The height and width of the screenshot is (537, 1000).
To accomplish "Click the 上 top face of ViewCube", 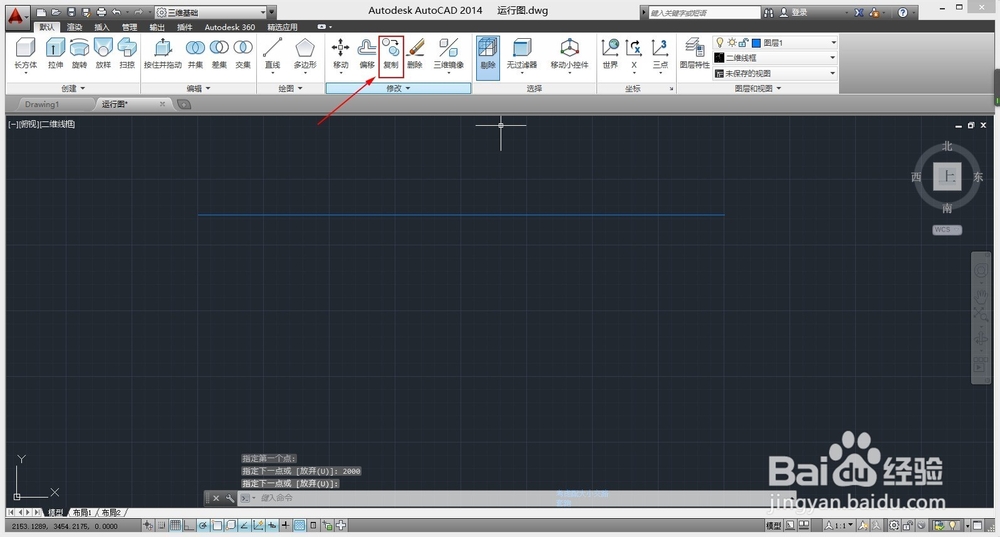I will pyautogui.click(x=948, y=176).
